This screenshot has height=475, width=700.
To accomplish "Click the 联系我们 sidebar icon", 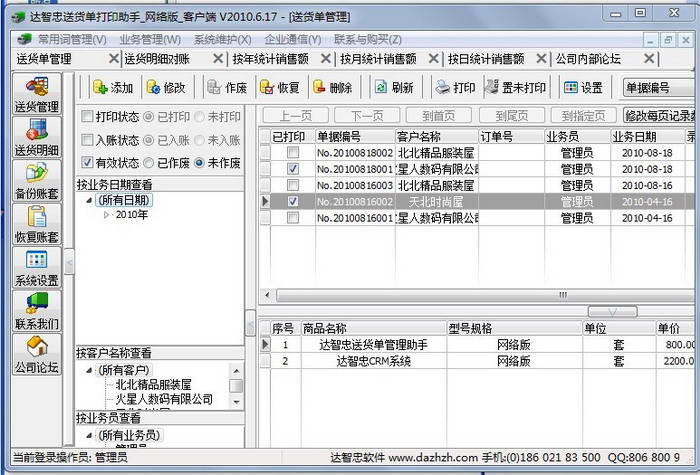I will (x=37, y=311).
